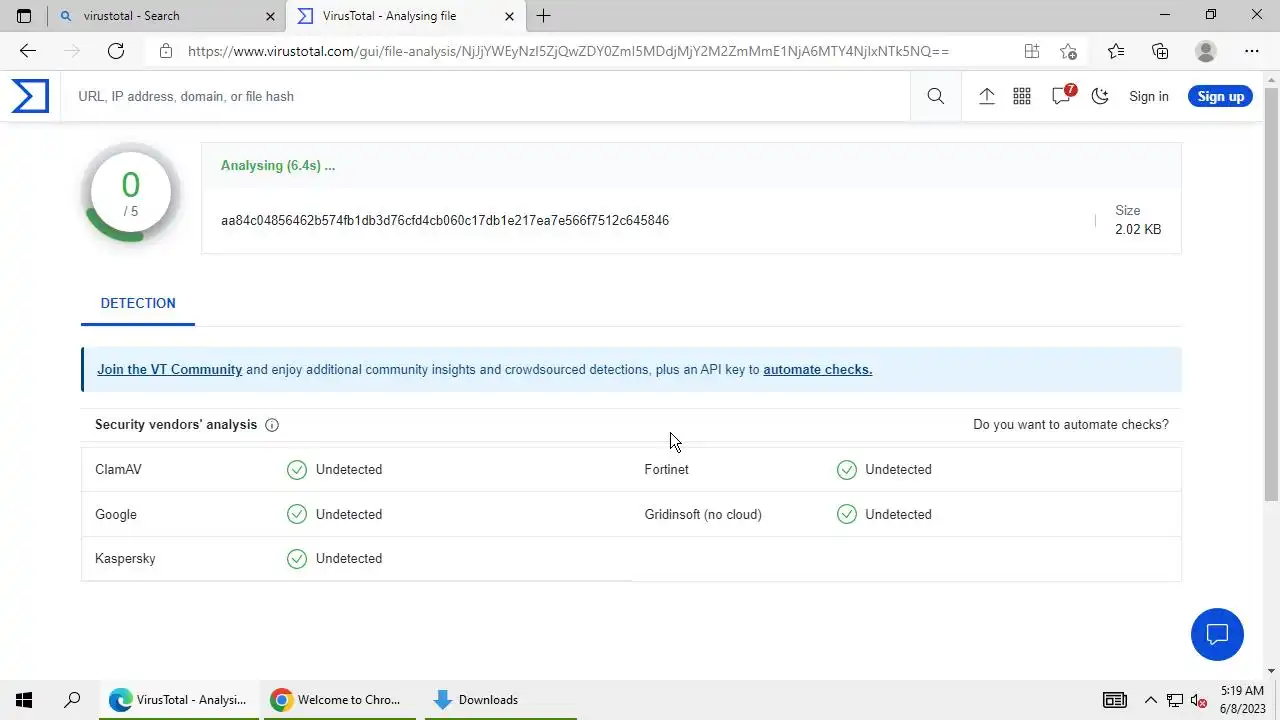Click the volume muted tray icon
The image size is (1280, 720).
pyautogui.click(x=1198, y=700)
